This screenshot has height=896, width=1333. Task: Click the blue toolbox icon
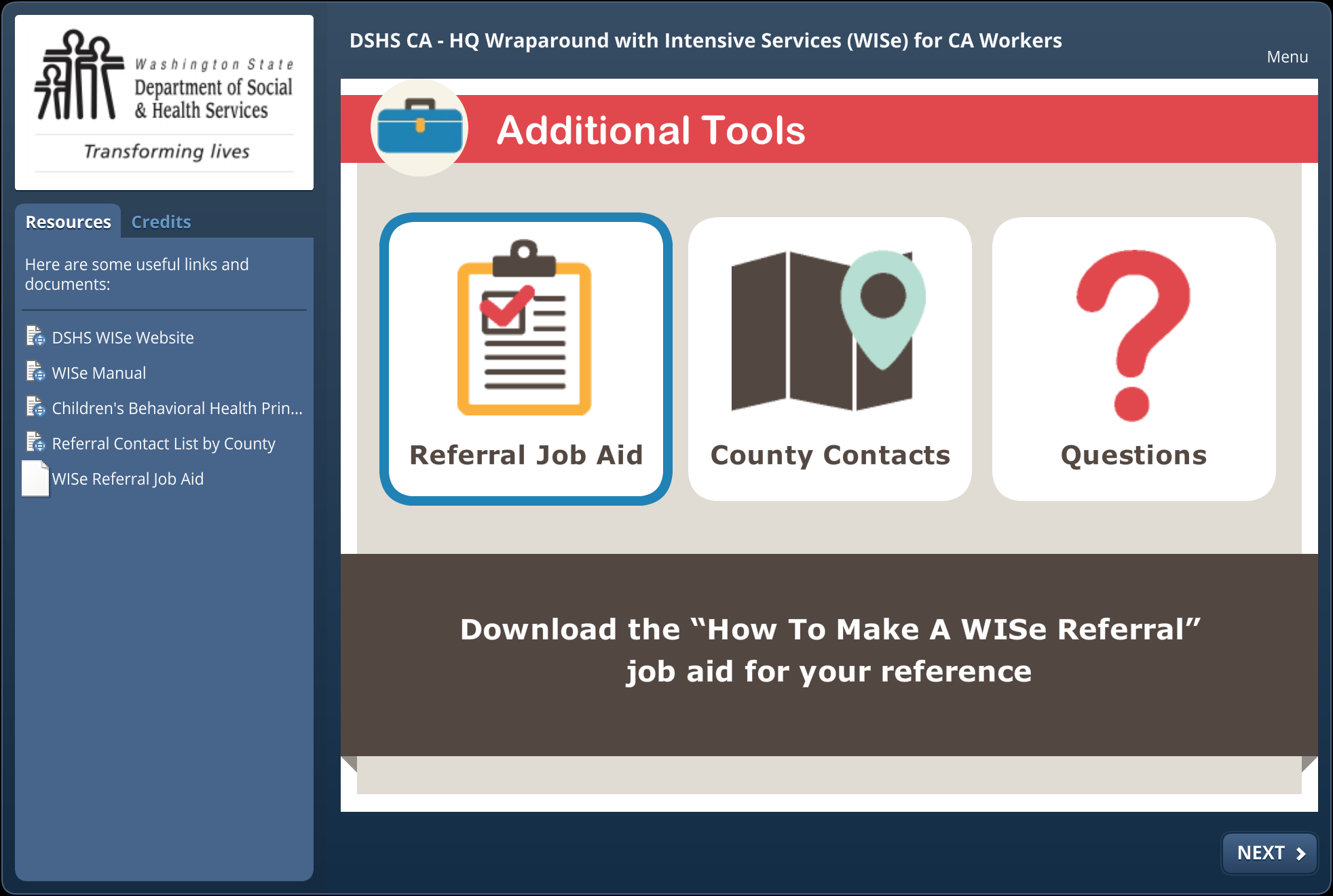pyautogui.click(x=419, y=127)
